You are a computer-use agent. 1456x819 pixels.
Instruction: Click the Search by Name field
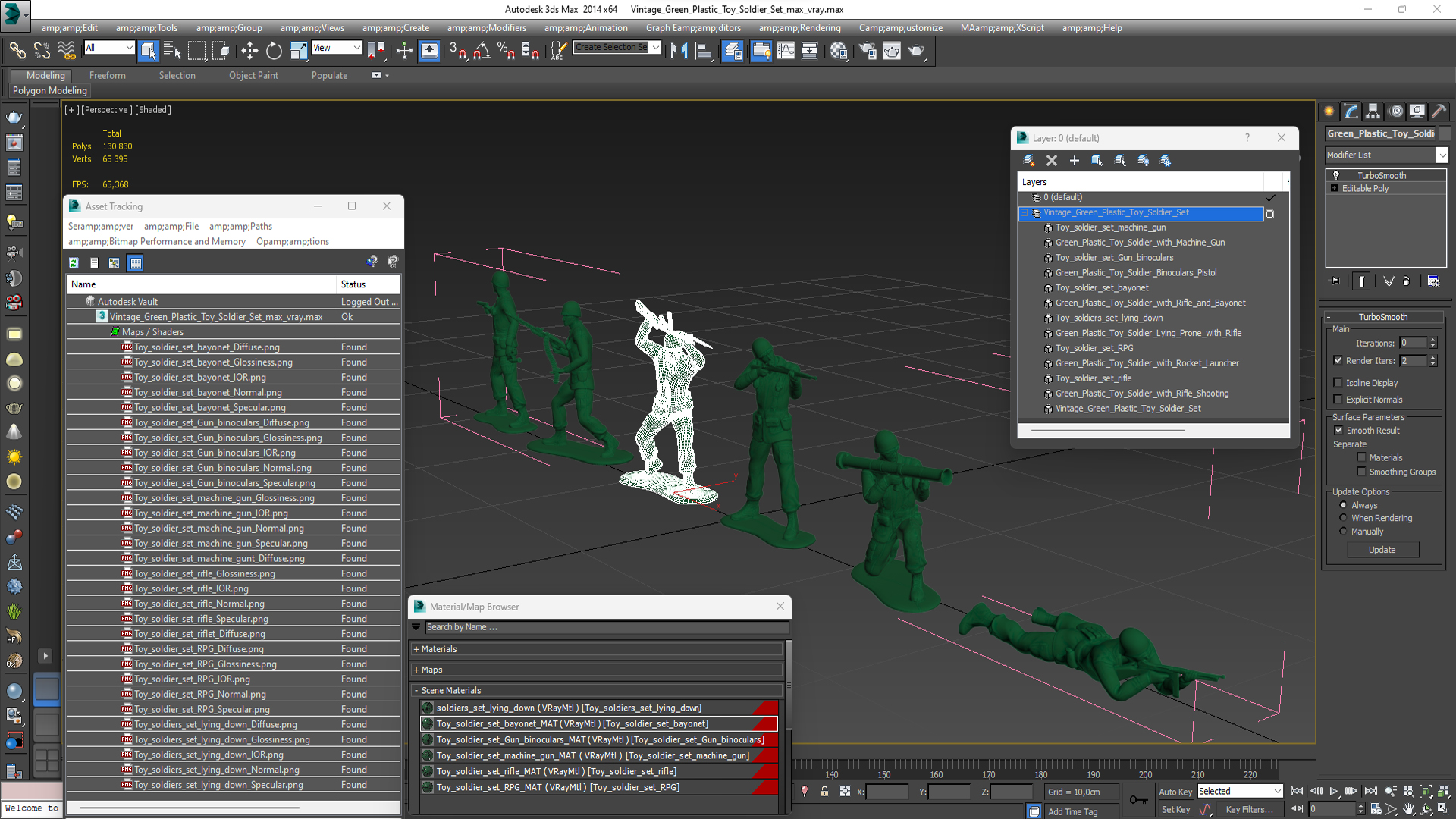607,627
